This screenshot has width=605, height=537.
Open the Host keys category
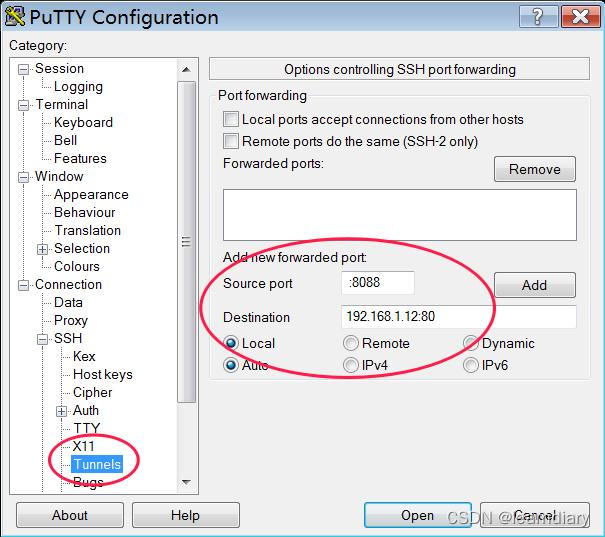pyautogui.click(x=103, y=374)
